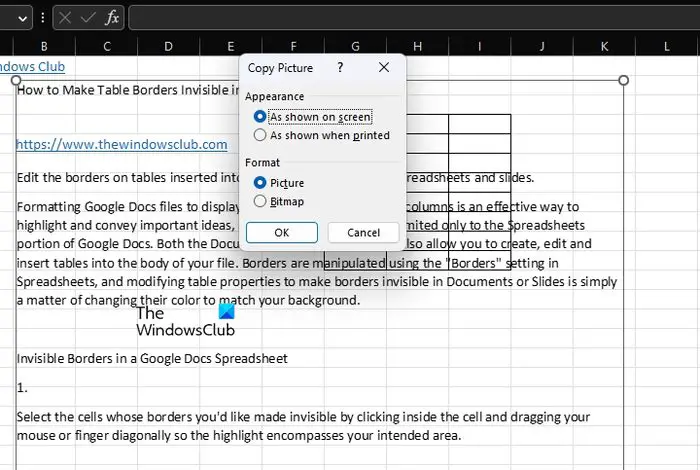Select column B header
This screenshot has height=470, width=700.
44,46
